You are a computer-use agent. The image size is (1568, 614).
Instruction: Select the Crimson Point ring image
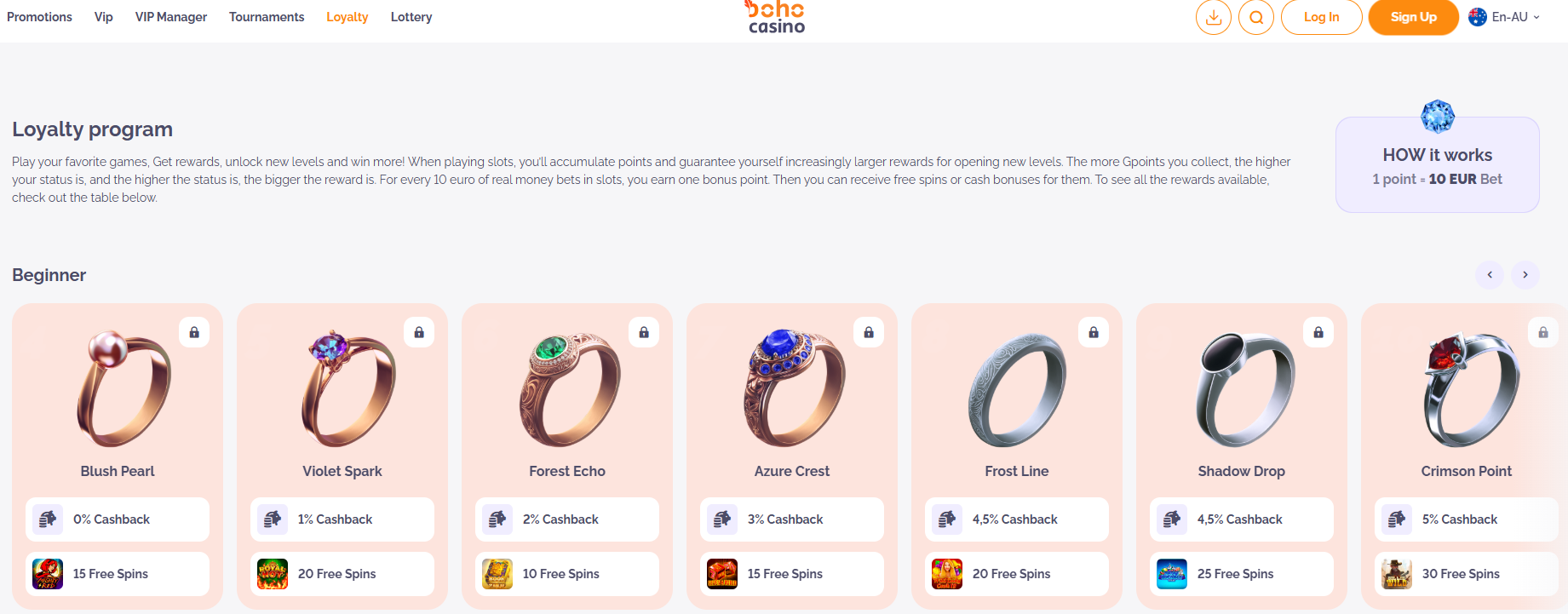coord(1470,389)
